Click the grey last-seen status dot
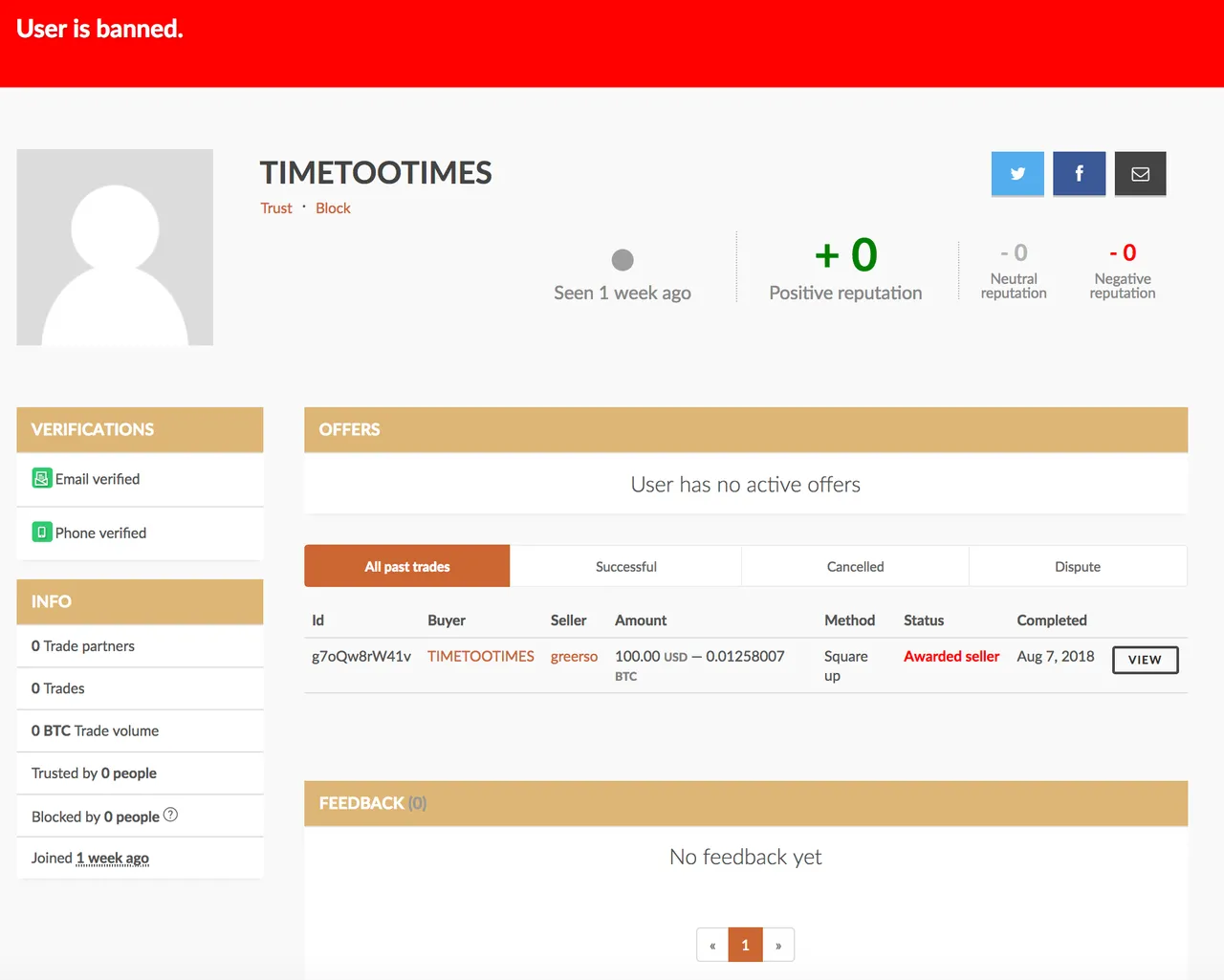This screenshot has width=1224, height=980. 623,260
